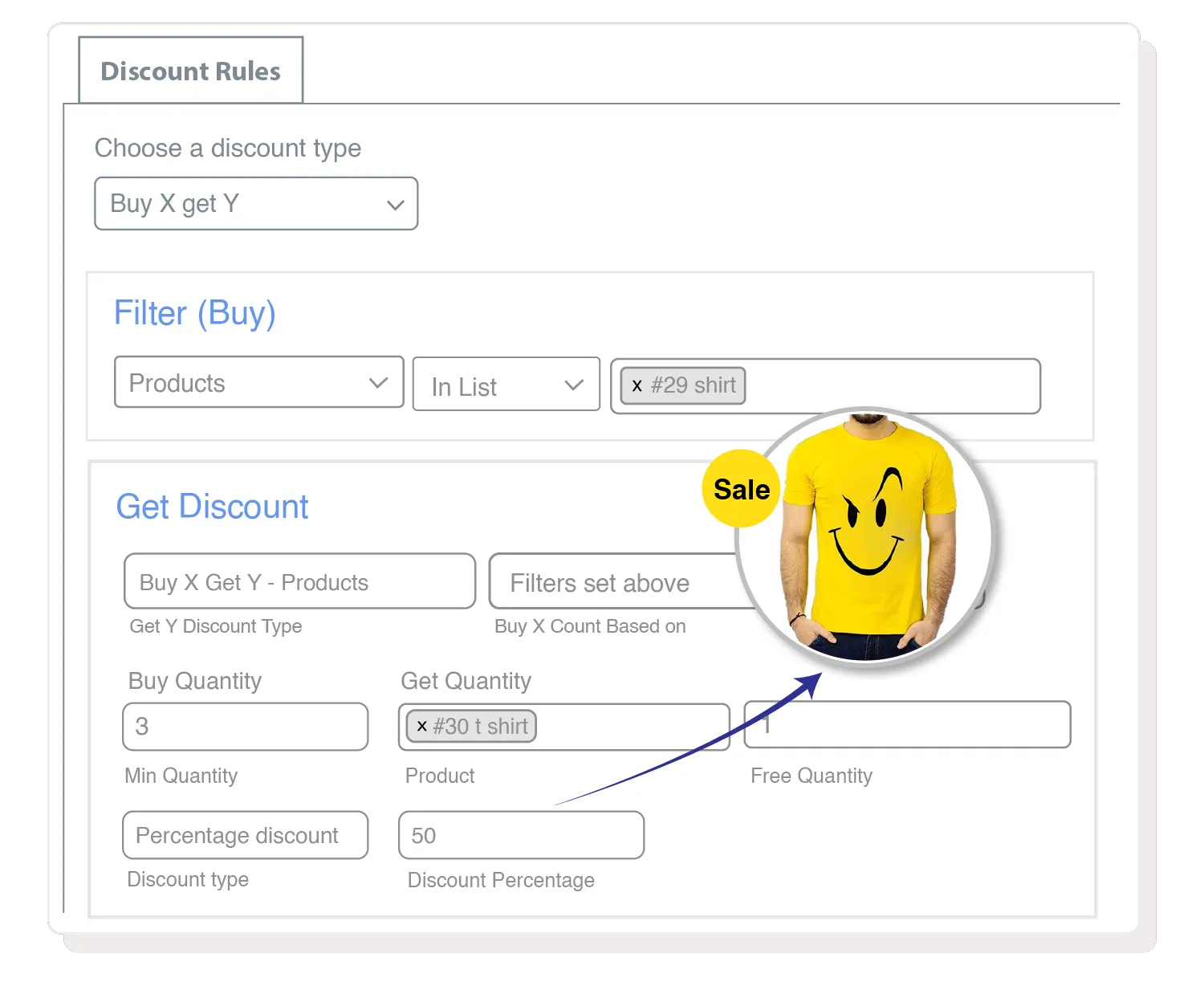
Task: Expand the Products filter dropdown
Action: click(258, 382)
